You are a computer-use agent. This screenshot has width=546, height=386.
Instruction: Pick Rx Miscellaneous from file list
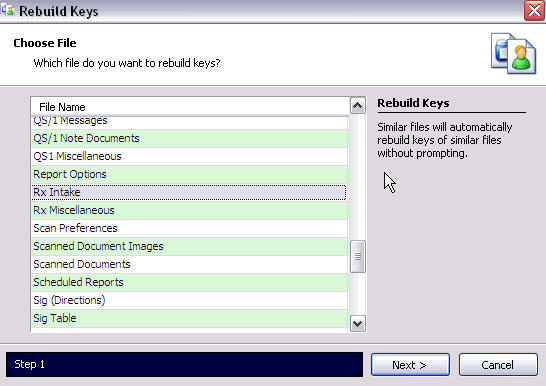click(x=189, y=210)
